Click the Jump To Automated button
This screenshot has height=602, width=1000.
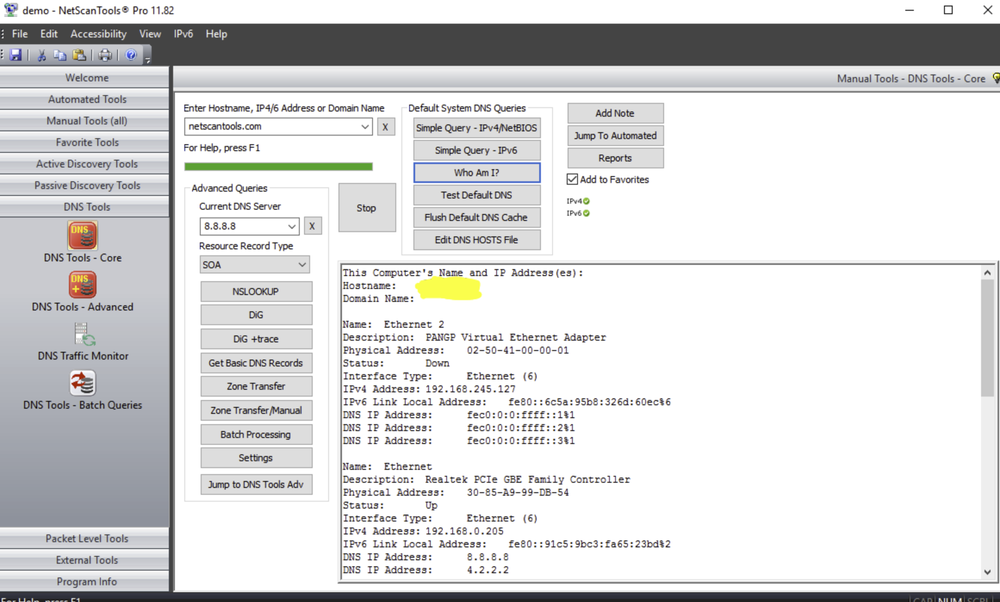coord(615,136)
